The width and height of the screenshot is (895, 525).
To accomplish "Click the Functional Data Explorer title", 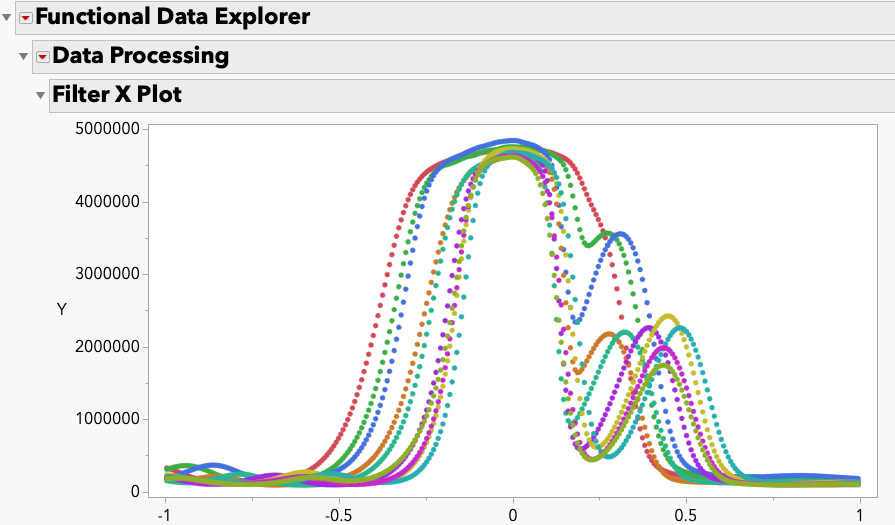I will coord(173,17).
